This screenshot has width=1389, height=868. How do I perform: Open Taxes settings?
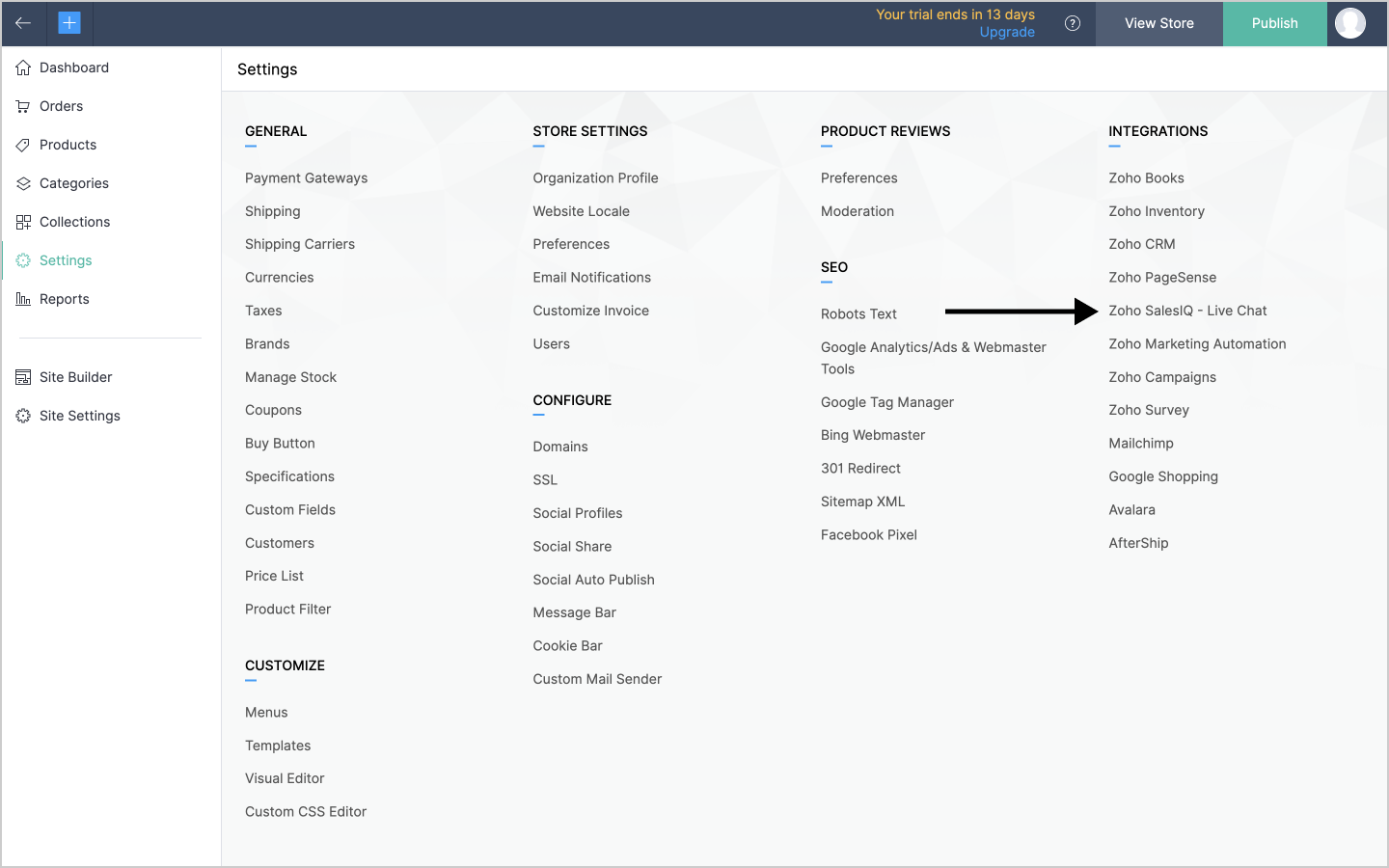pos(263,311)
